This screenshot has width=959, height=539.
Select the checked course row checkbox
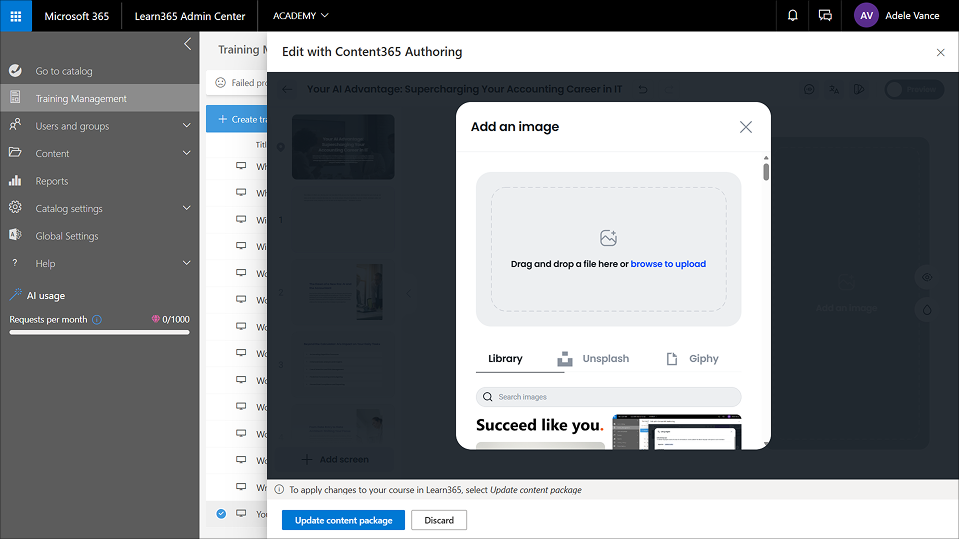tap(221, 514)
